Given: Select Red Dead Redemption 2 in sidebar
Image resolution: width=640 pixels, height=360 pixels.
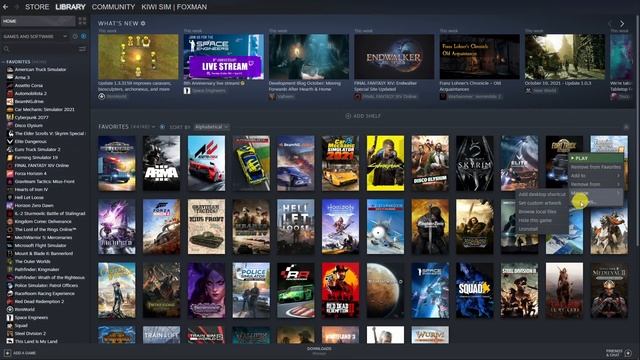Looking at the screenshot, I should pyautogui.click(x=39, y=302).
